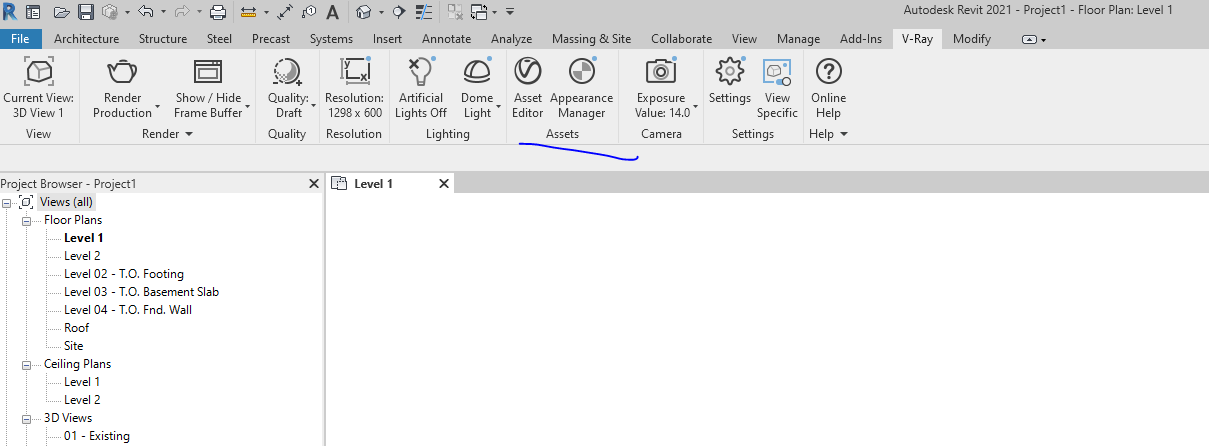This screenshot has height=446, width=1209.
Task: Click the Synchronize and Modify Settings icon
Action: pos(109,12)
